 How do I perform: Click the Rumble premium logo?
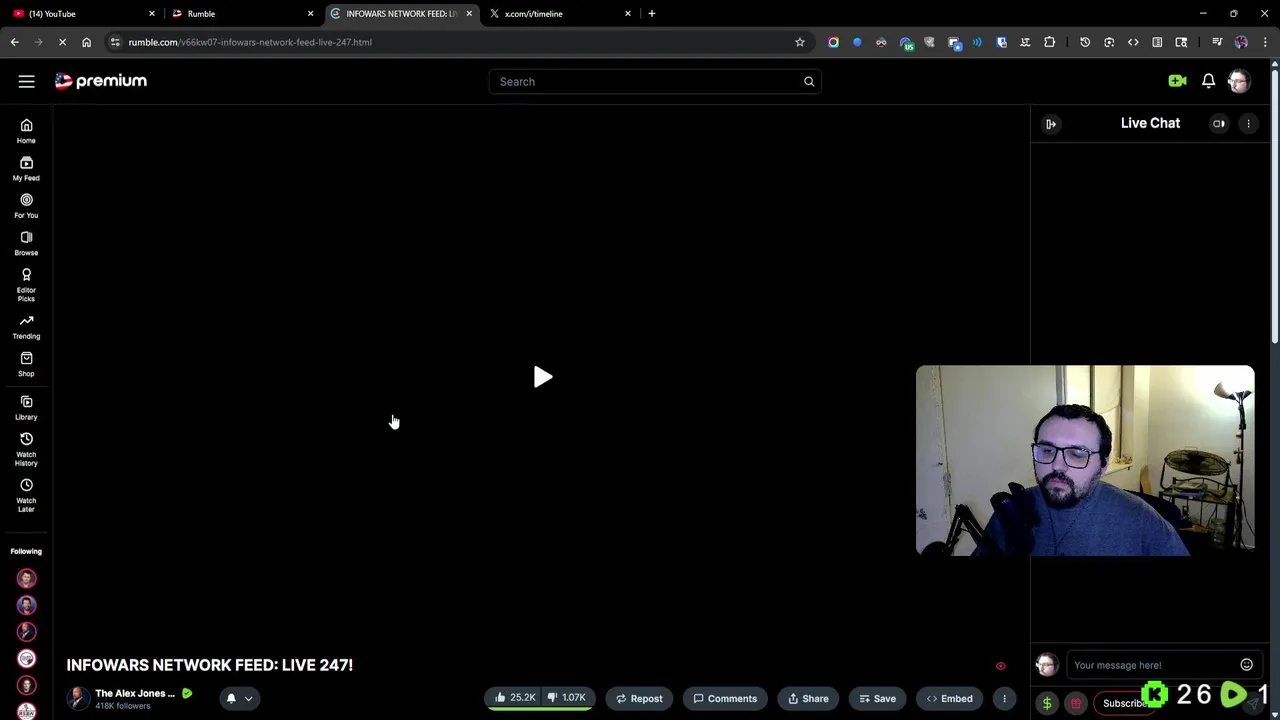pos(100,81)
